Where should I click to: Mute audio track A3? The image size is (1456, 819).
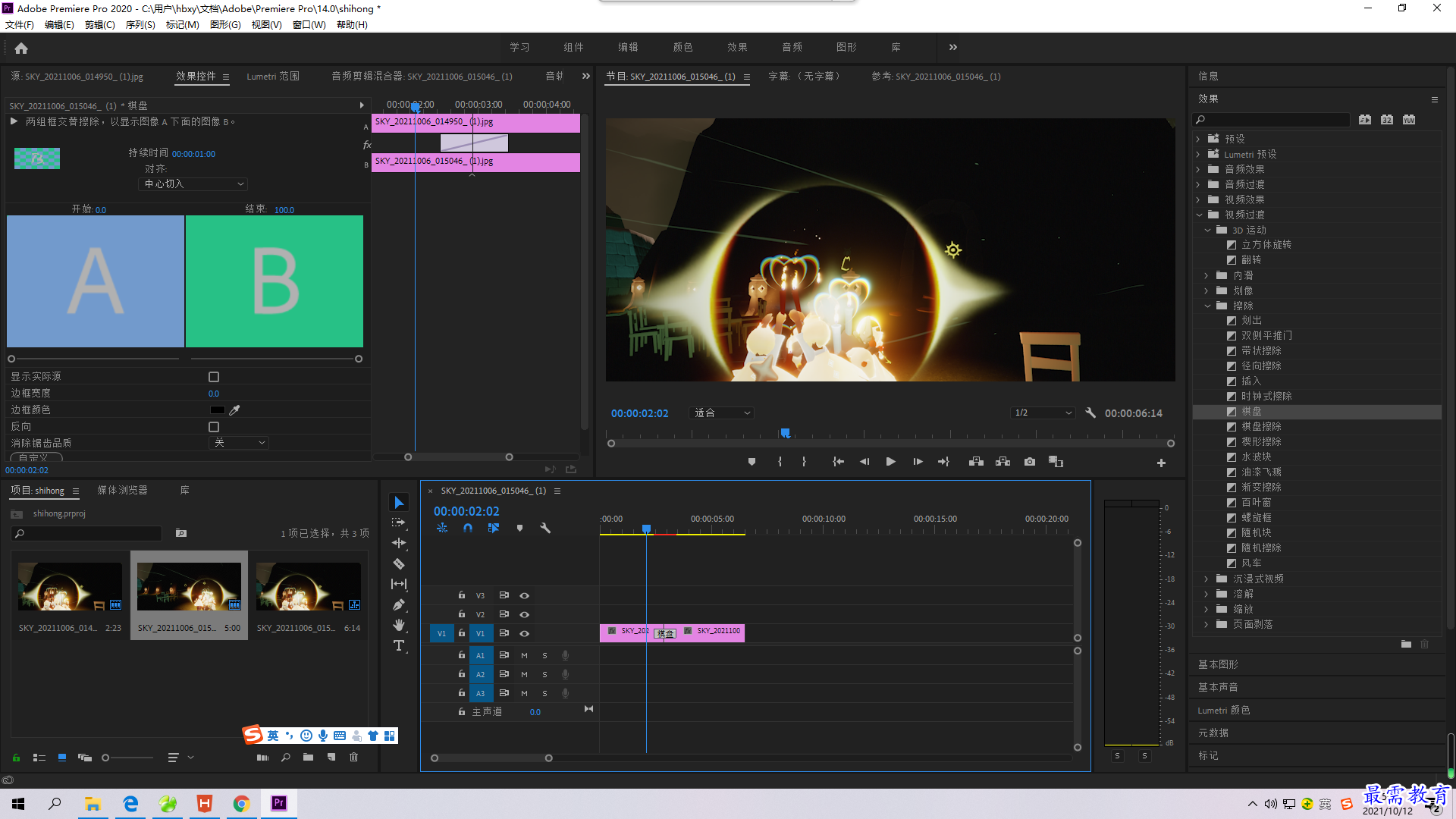coord(524,693)
